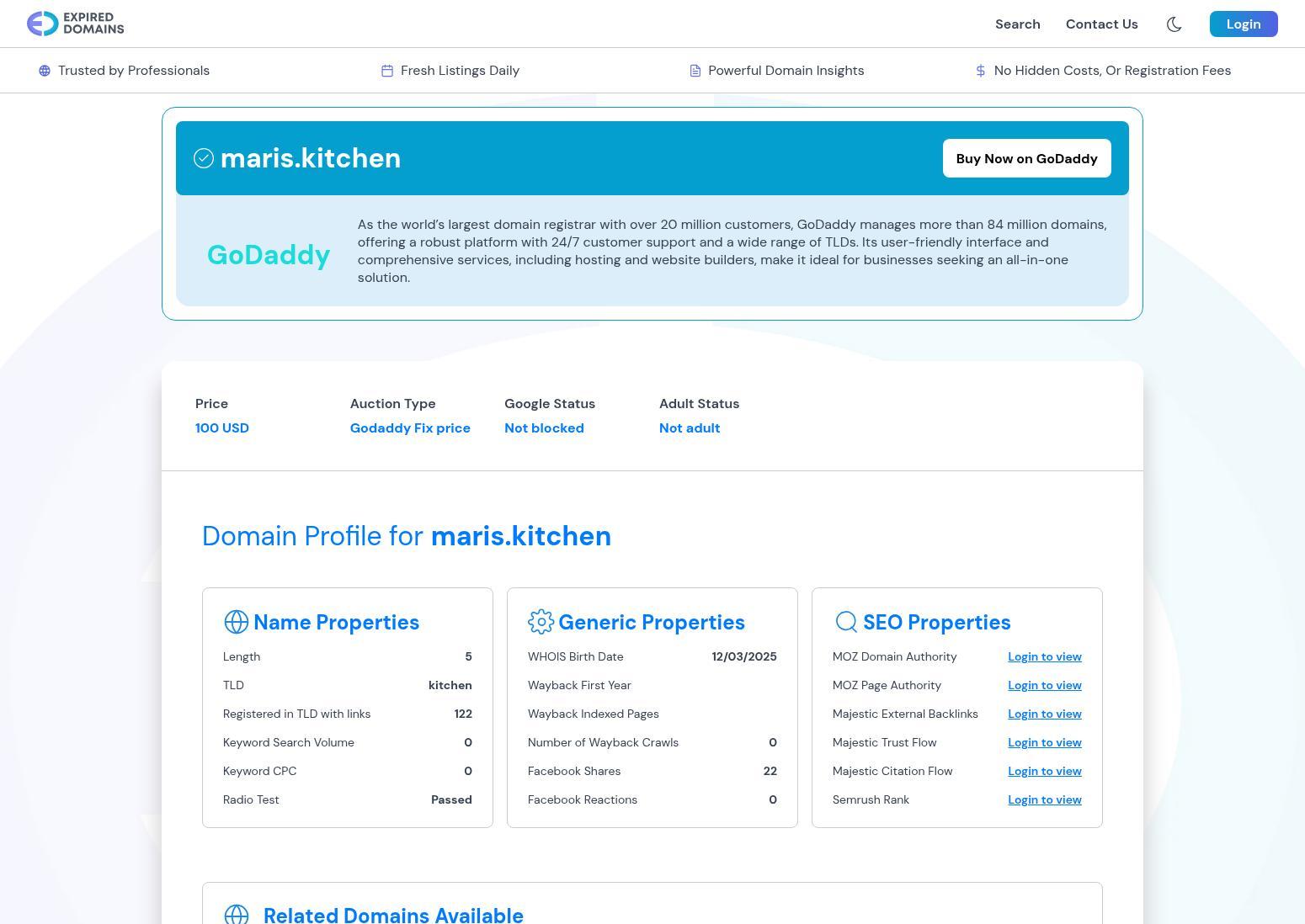Click the calendar icon by Fresh Listings Daily
Viewport: 1305px width, 924px height.
tap(387, 71)
